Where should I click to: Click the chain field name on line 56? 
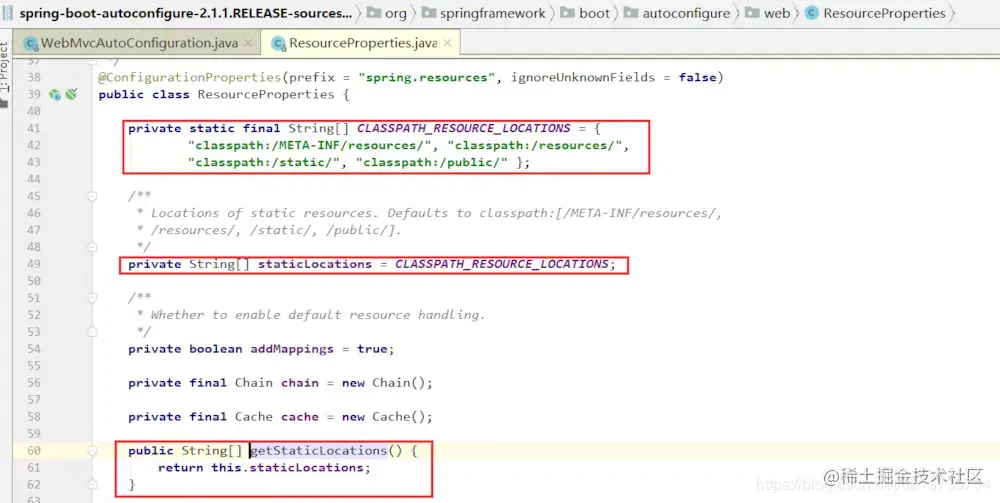300,383
